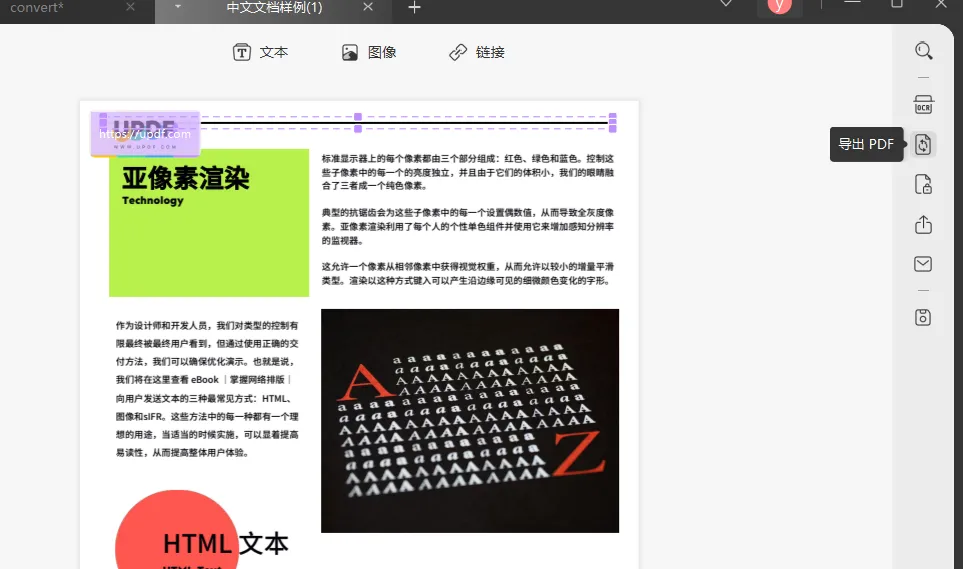Click paragraph starting 作为设计师和开发人员
963x569 pixels.
point(208,389)
